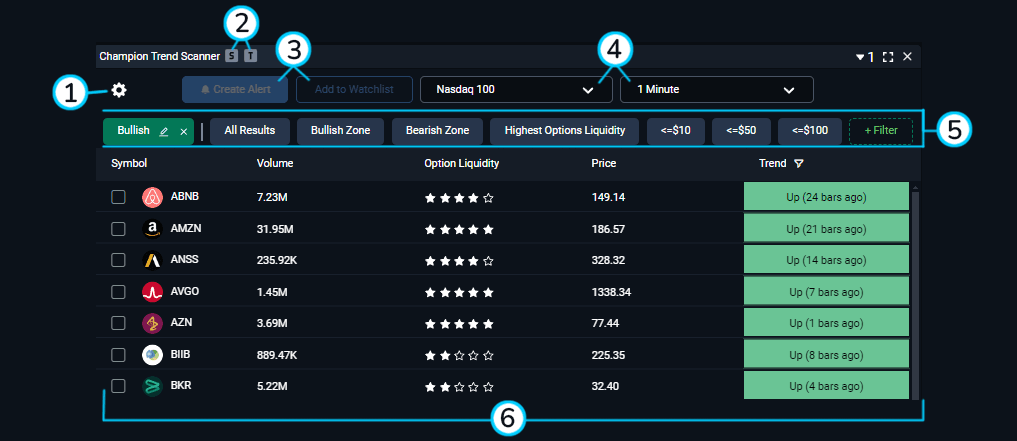This screenshot has height=441, width=1017.
Task: Click the S badge next to title
Action: (232, 56)
